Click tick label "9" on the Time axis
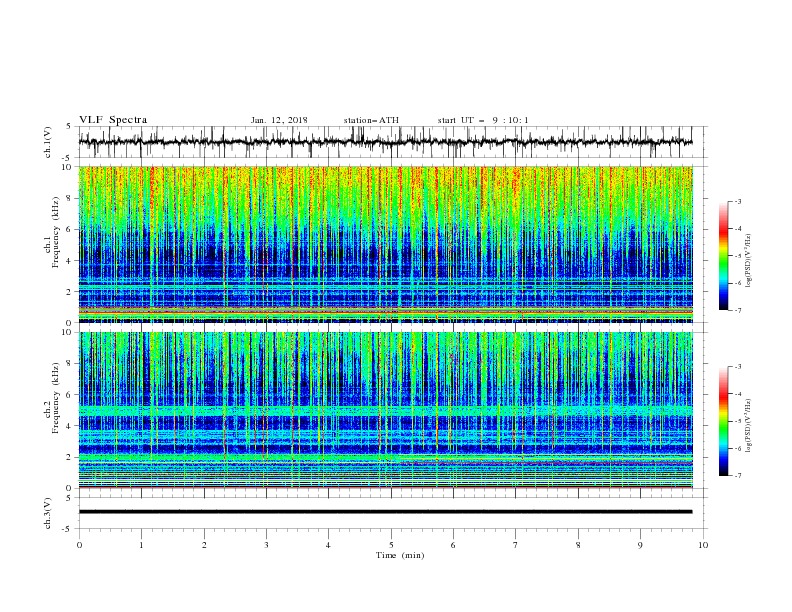The image size is (792, 612). 640,545
